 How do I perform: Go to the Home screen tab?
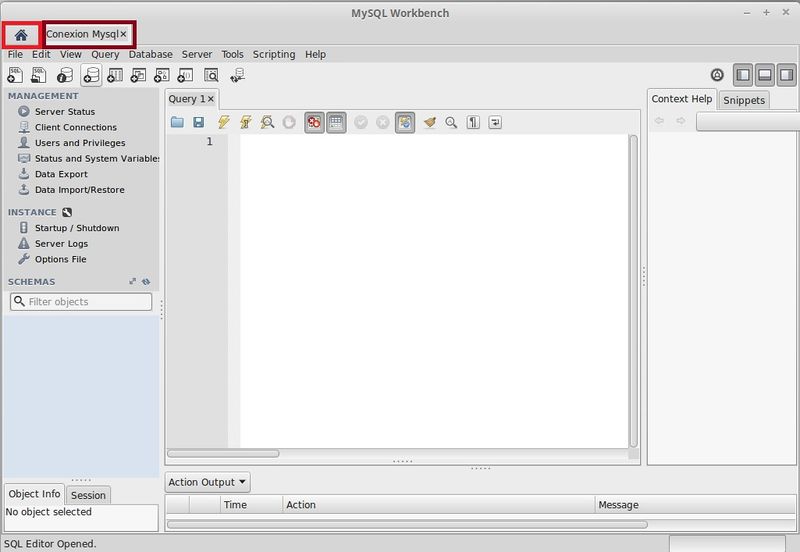21,35
